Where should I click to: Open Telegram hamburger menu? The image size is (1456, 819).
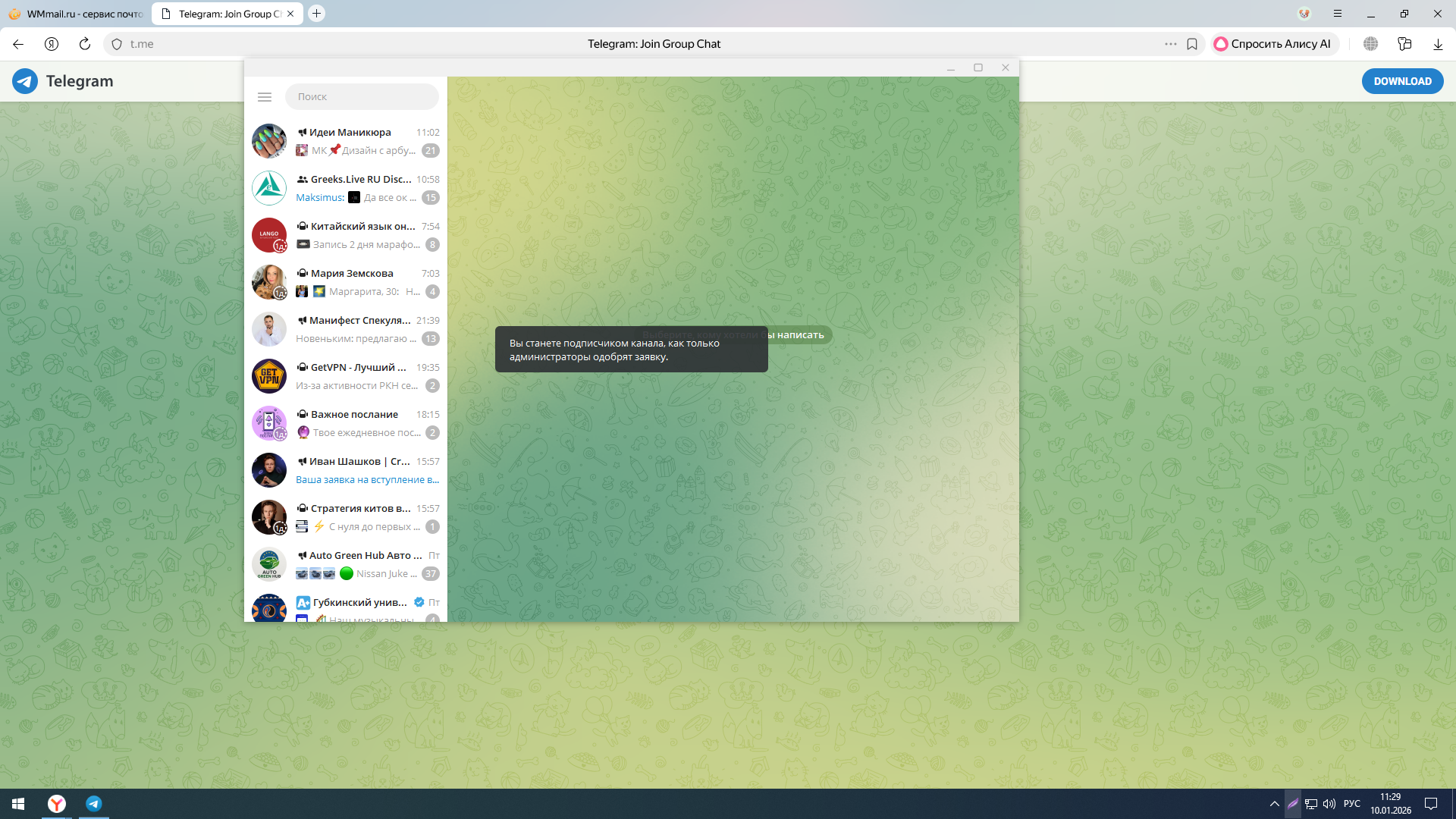pyautogui.click(x=265, y=97)
